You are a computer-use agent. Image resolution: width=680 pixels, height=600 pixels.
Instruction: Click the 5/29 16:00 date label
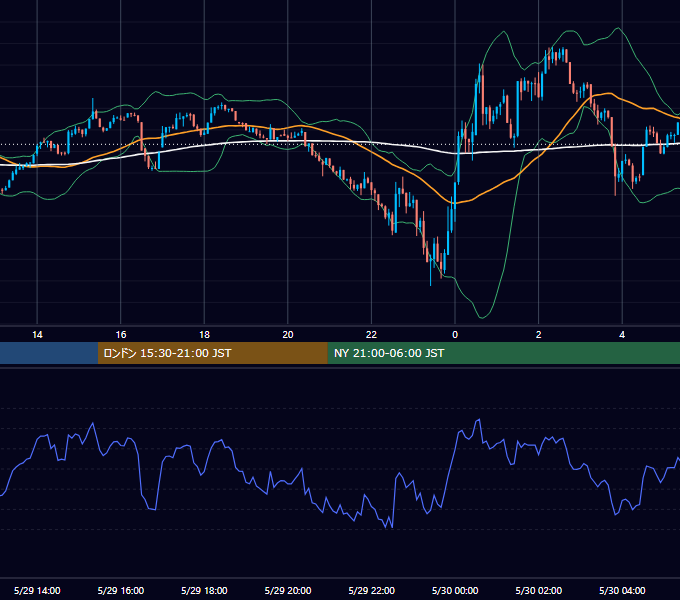(121, 590)
